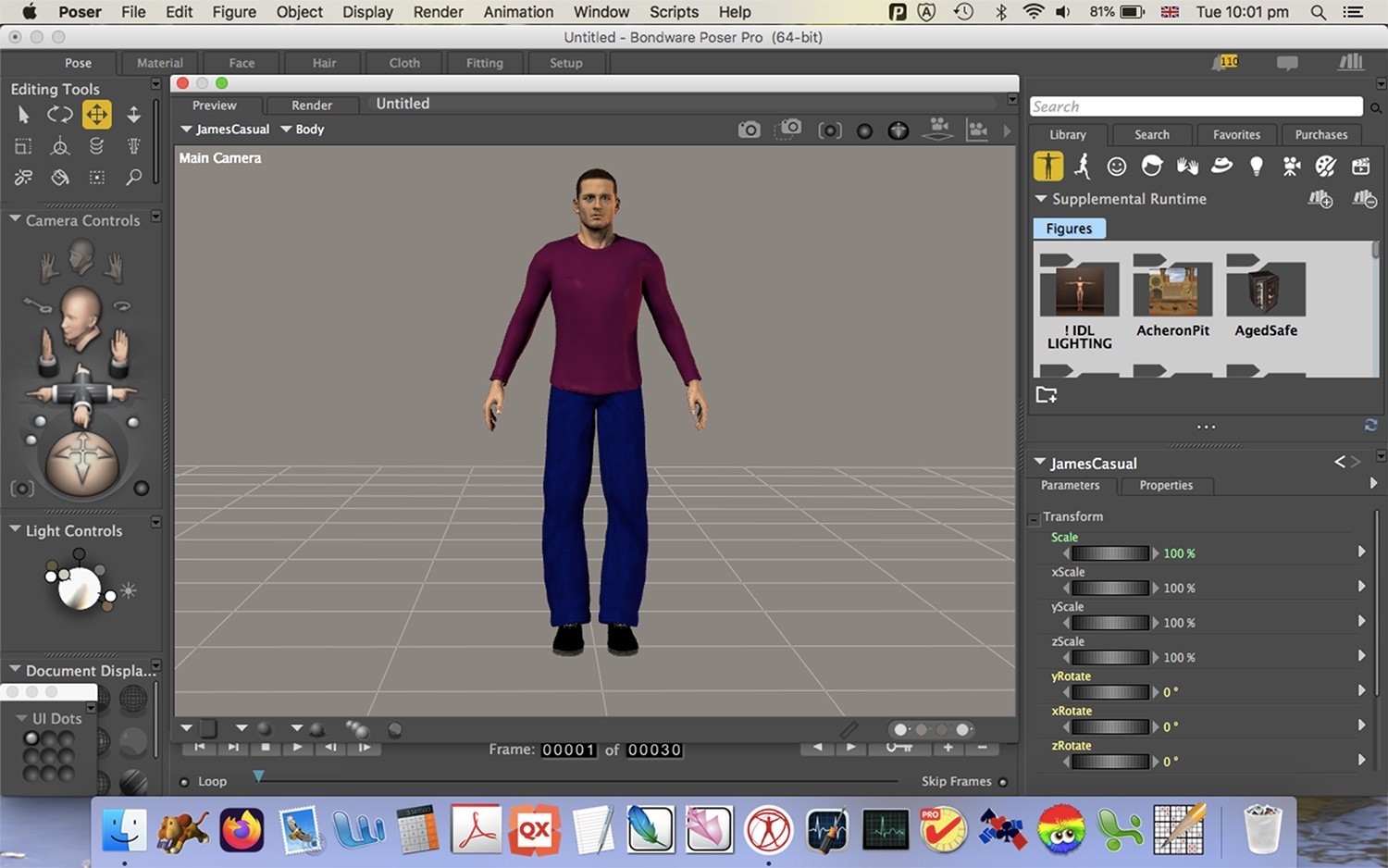The width and height of the screenshot is (1388, 868).
Task: Collapse the Supplemental Runtime list
Action: tap(1041, 199)
